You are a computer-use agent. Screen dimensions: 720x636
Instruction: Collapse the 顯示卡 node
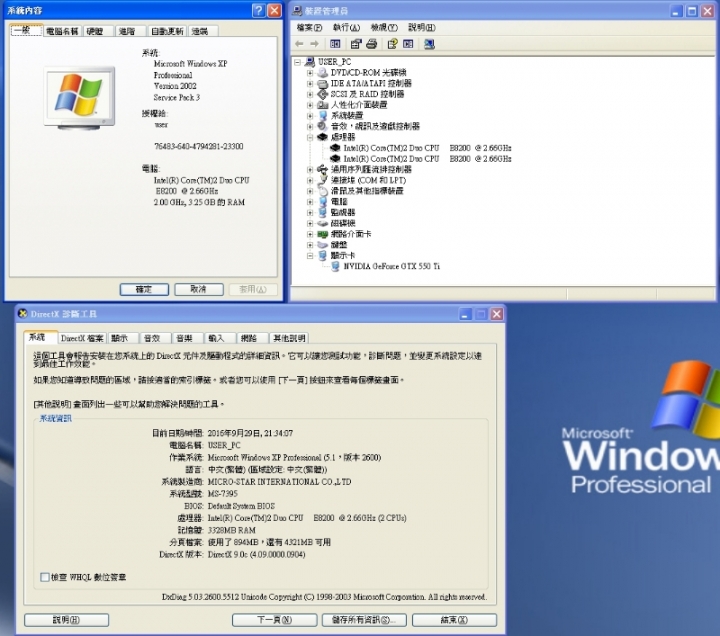(x=310, y=256)
